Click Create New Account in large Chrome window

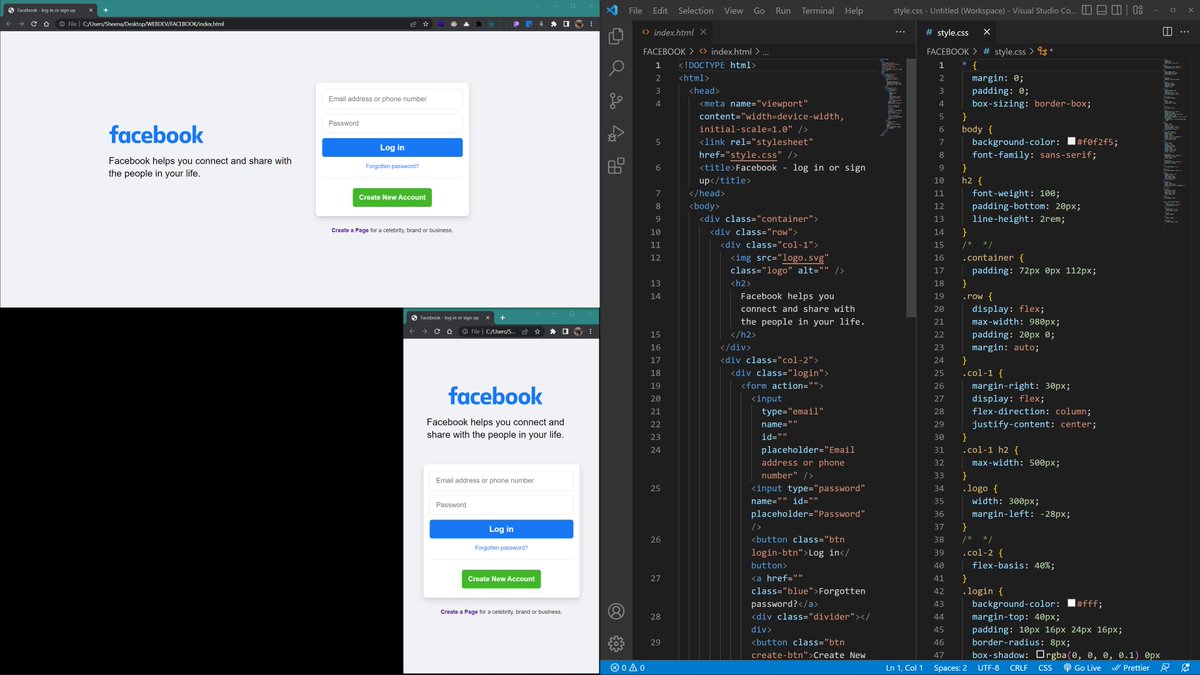click(392, 197)
